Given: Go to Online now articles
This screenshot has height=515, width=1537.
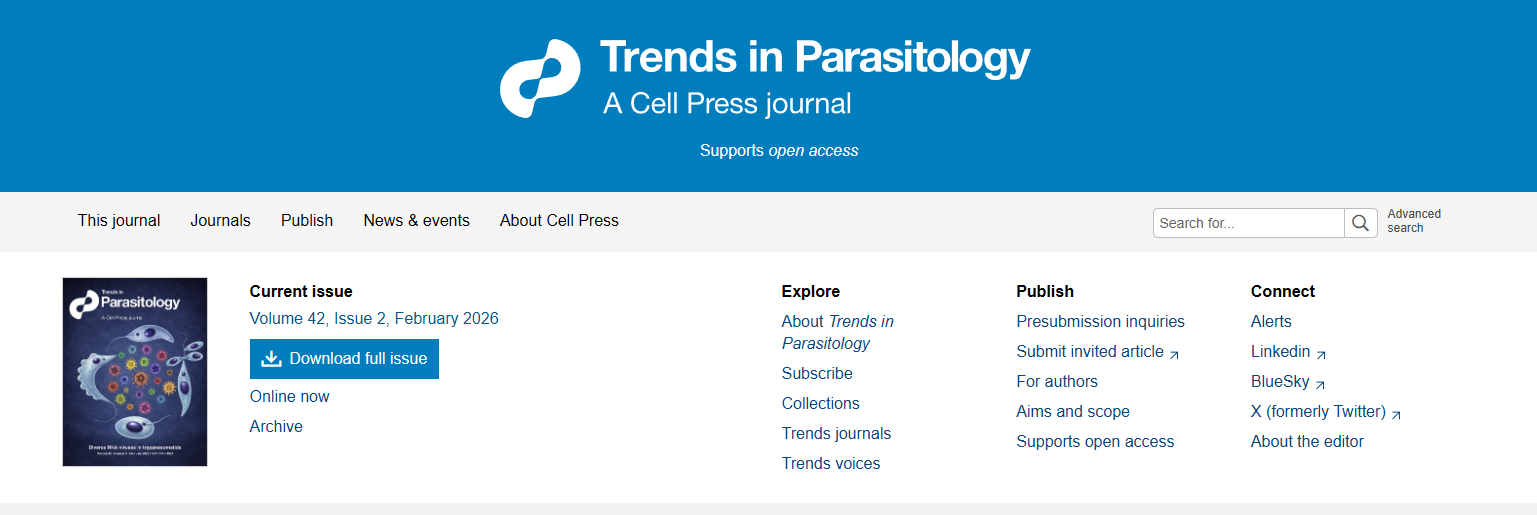Looking at the screenshot, I should point(289,397).
